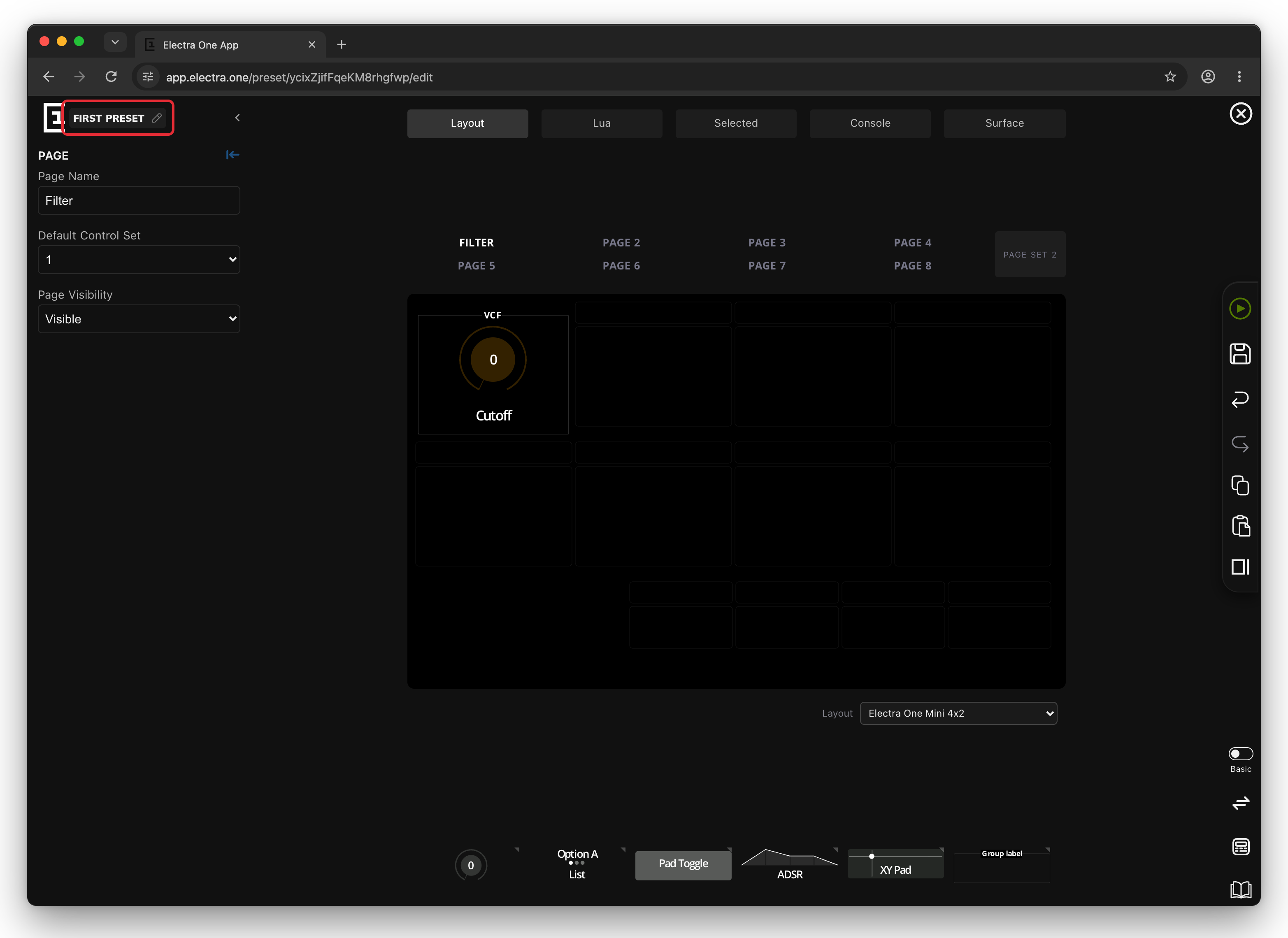Viewport: 1288px width, 938px height.
Task: Click the browser back arrow
Action: click(x=49, y=77)
